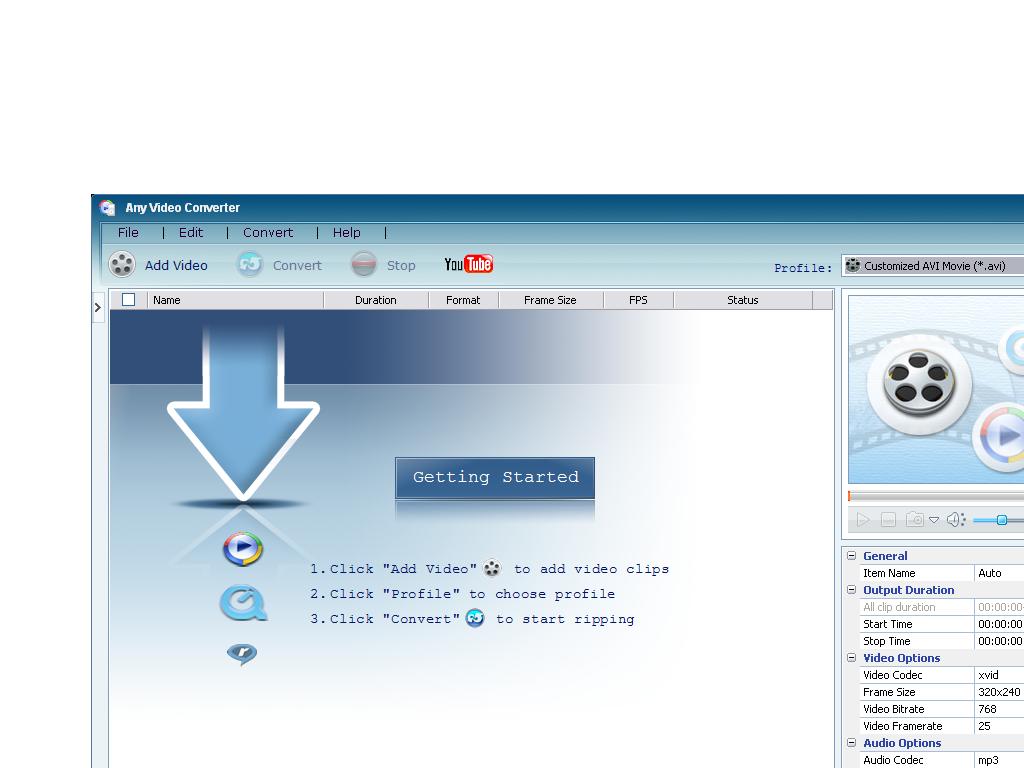Change the Video Bitrate value 768

point(999,709)
